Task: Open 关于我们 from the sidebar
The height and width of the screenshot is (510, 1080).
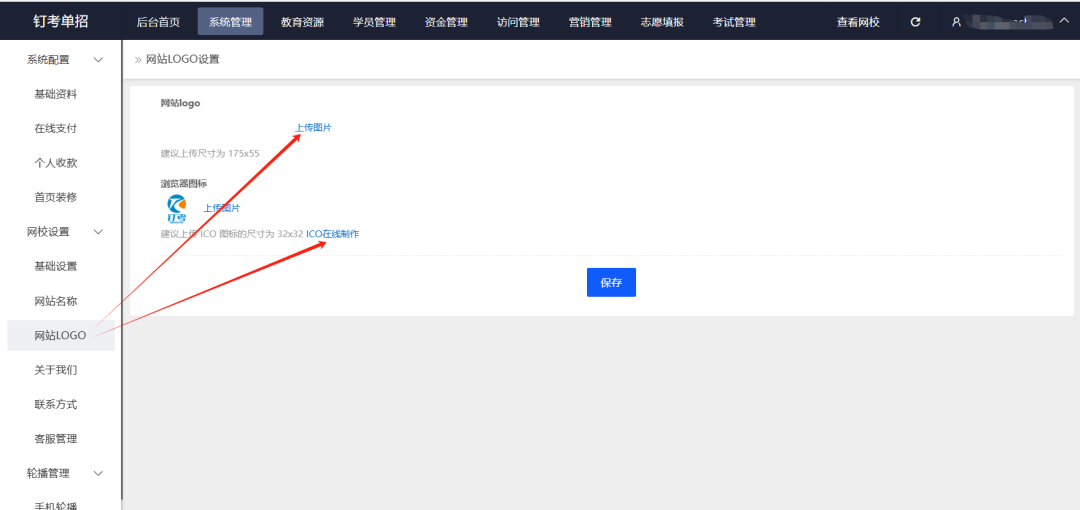Action: pyautogui.click(x=56, y=370)
